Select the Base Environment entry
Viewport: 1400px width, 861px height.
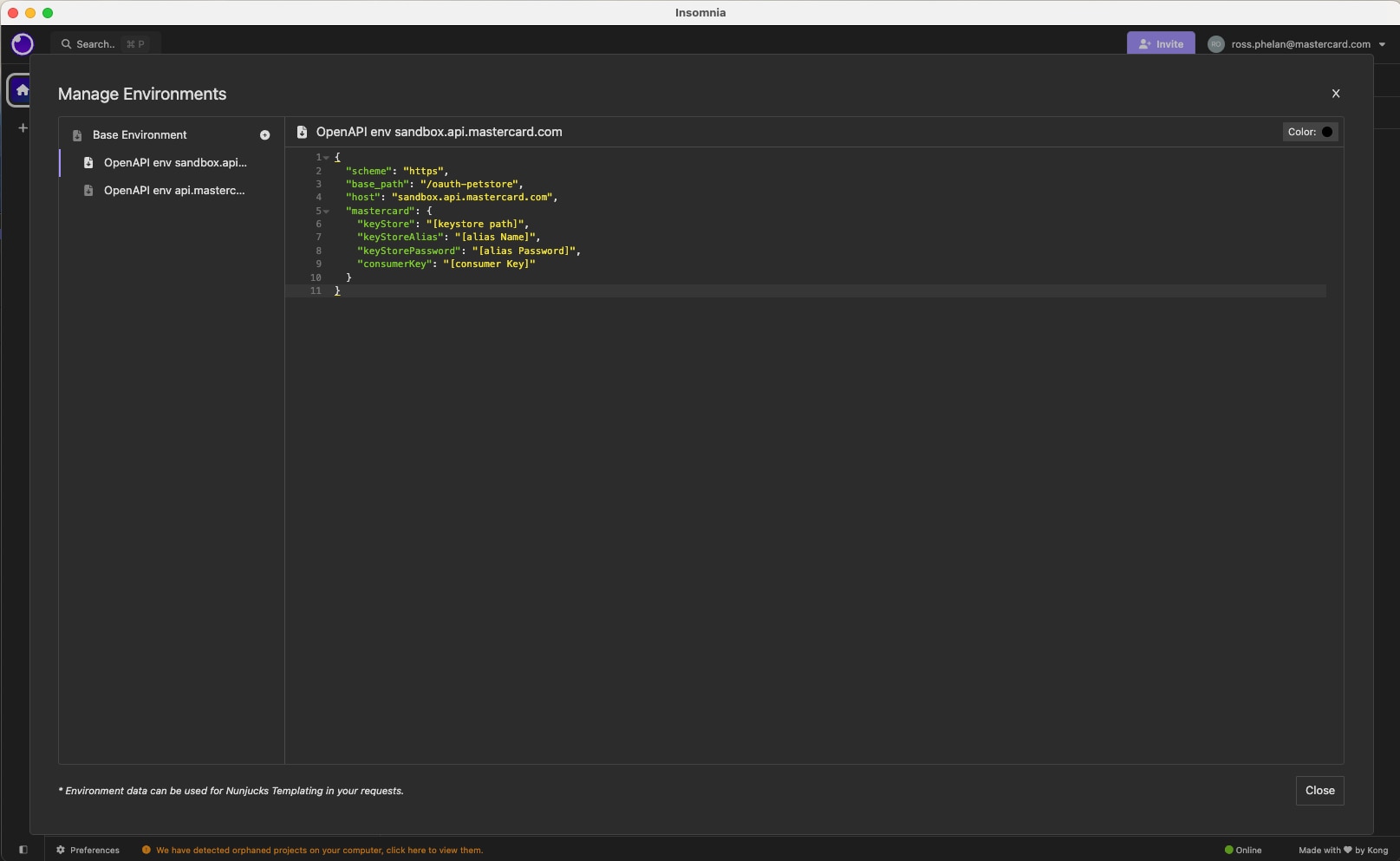point(140,135)
